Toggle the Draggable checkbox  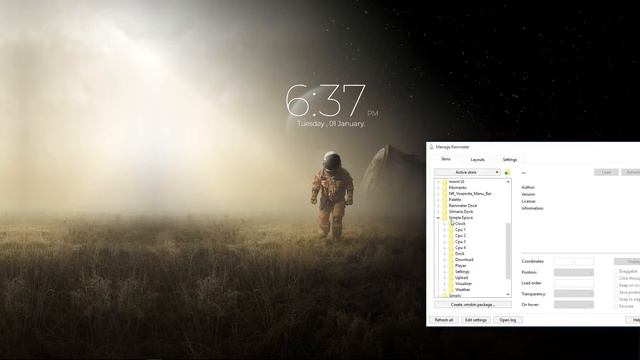coord(616,271)
